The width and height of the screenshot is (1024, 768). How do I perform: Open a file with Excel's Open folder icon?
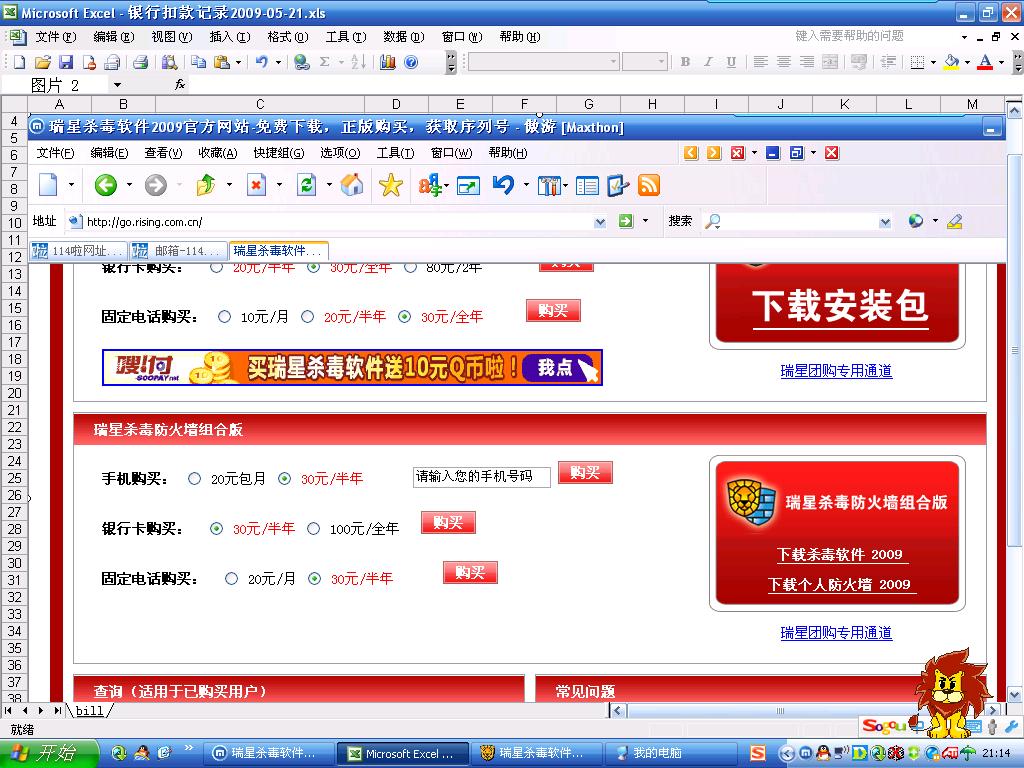[42, 62]
